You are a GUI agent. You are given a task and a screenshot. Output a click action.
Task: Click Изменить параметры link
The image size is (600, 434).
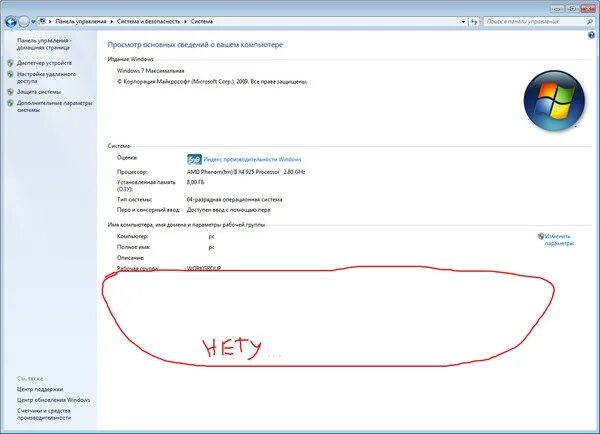tap(559, 240)
